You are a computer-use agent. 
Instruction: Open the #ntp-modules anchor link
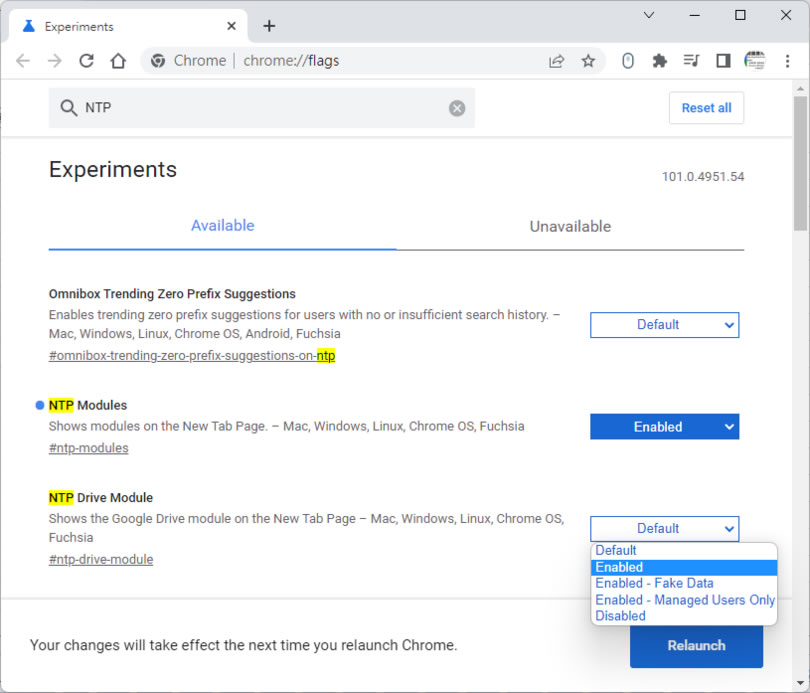(88, 448)
